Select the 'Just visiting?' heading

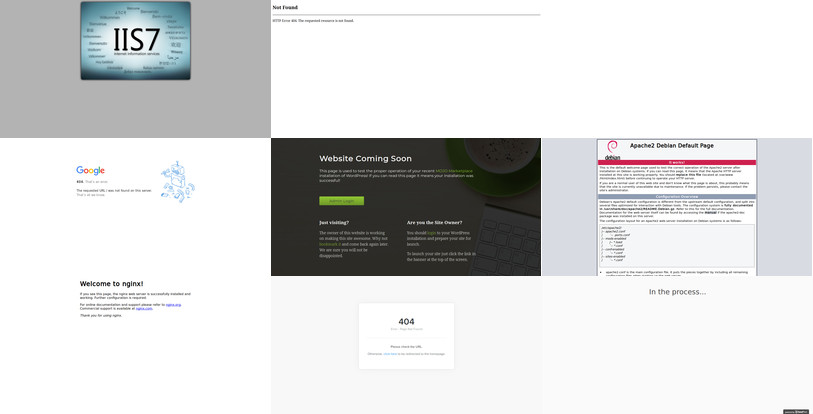tap(334, 223)
